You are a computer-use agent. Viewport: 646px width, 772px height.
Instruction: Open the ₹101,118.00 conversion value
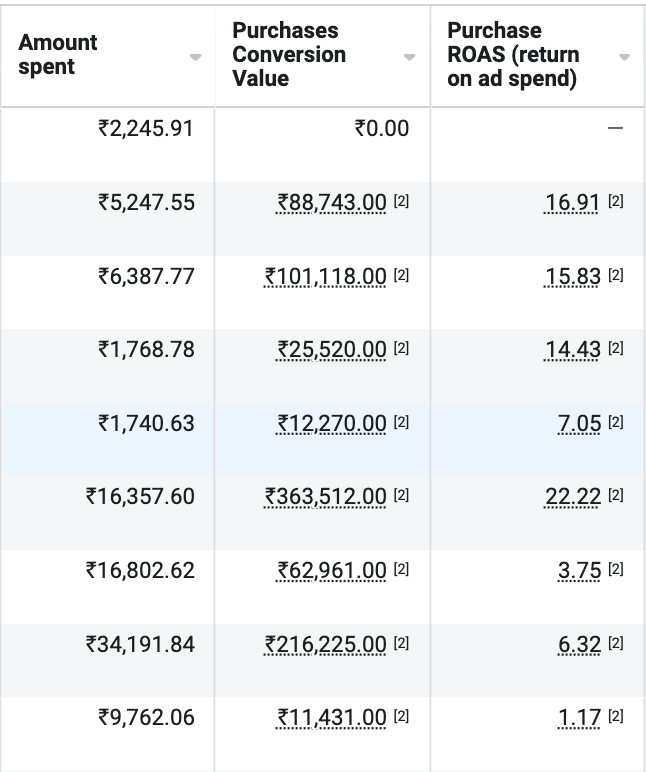click(325, 276)
